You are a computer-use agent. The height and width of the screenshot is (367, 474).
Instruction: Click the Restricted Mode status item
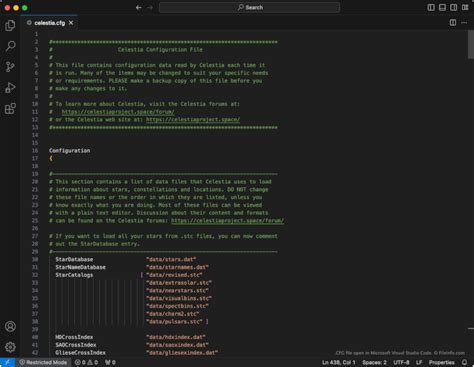click(43, 362)
